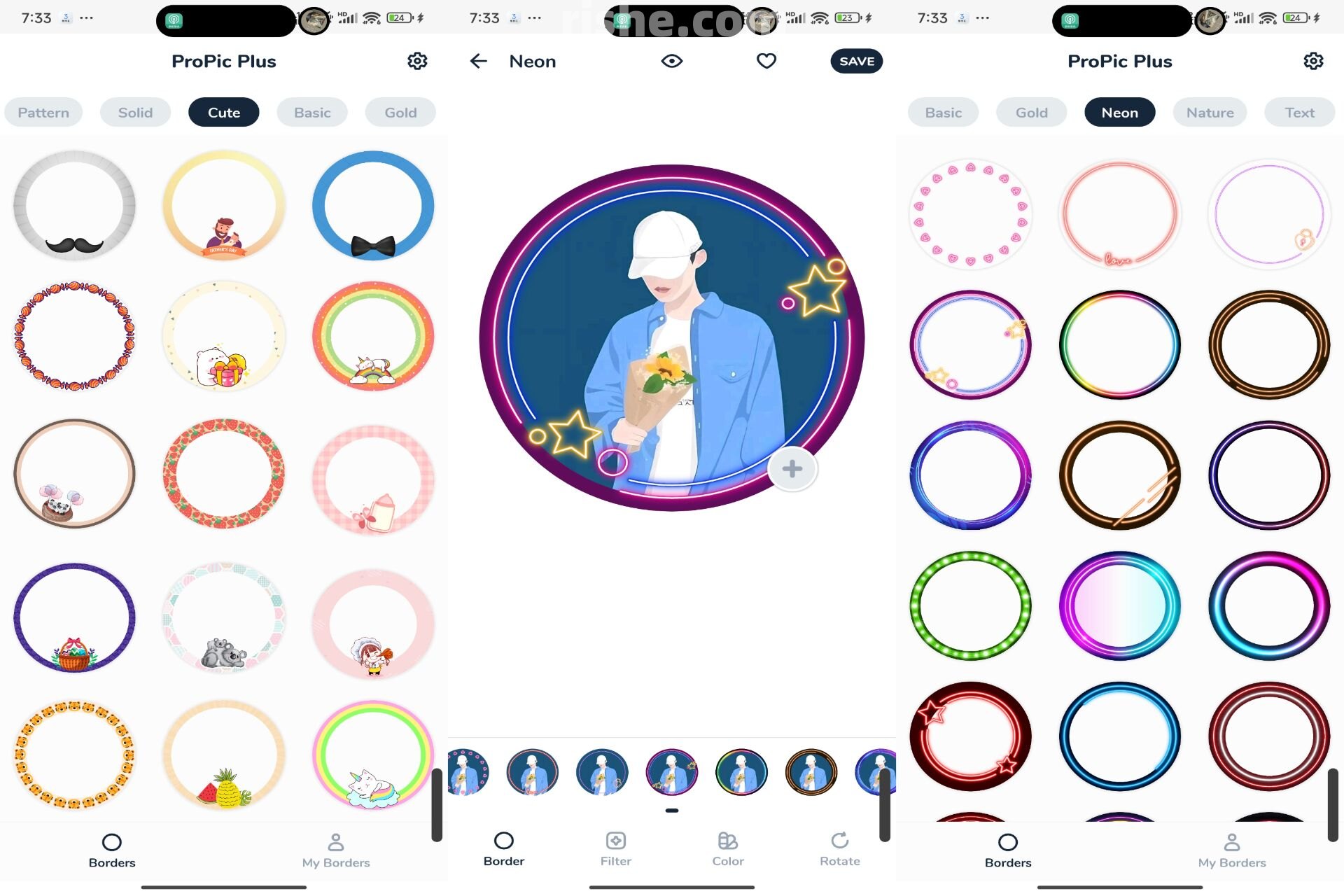The width and height of the screenshot is (1344, 896).
Task: Click back arrow to return
Action: 478,61
